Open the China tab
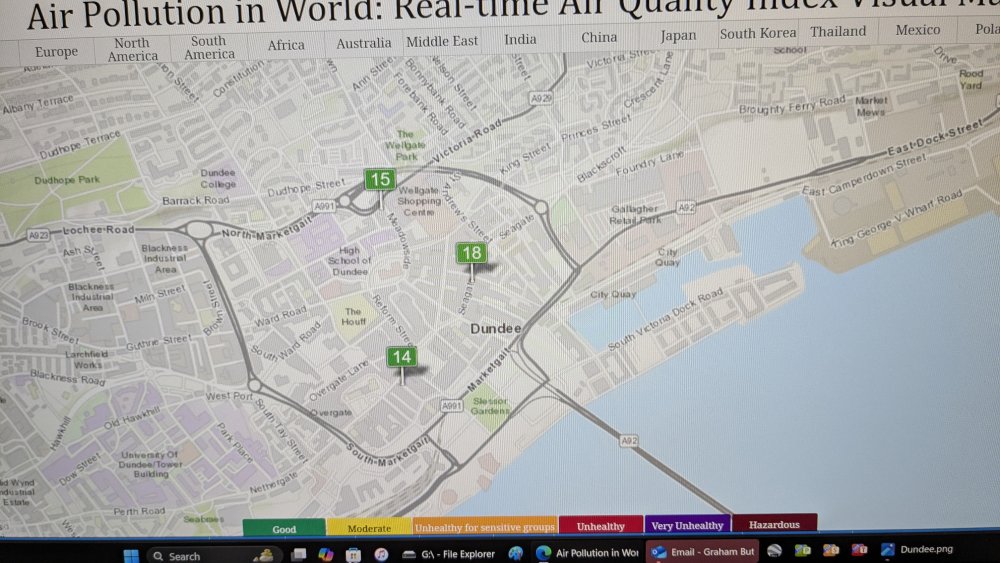 click(x=599, y=38)
